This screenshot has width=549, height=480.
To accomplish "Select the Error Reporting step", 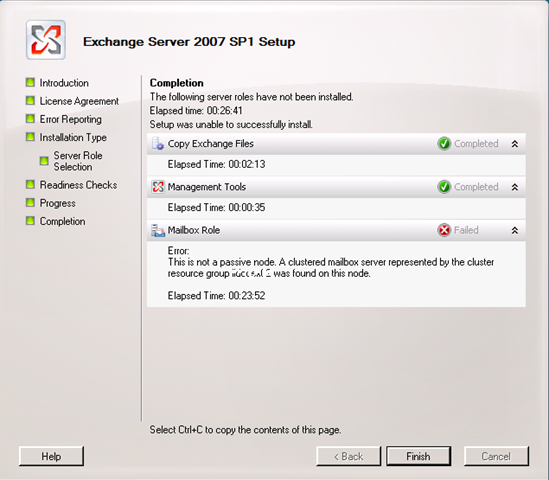I will (x=70, y=119).
